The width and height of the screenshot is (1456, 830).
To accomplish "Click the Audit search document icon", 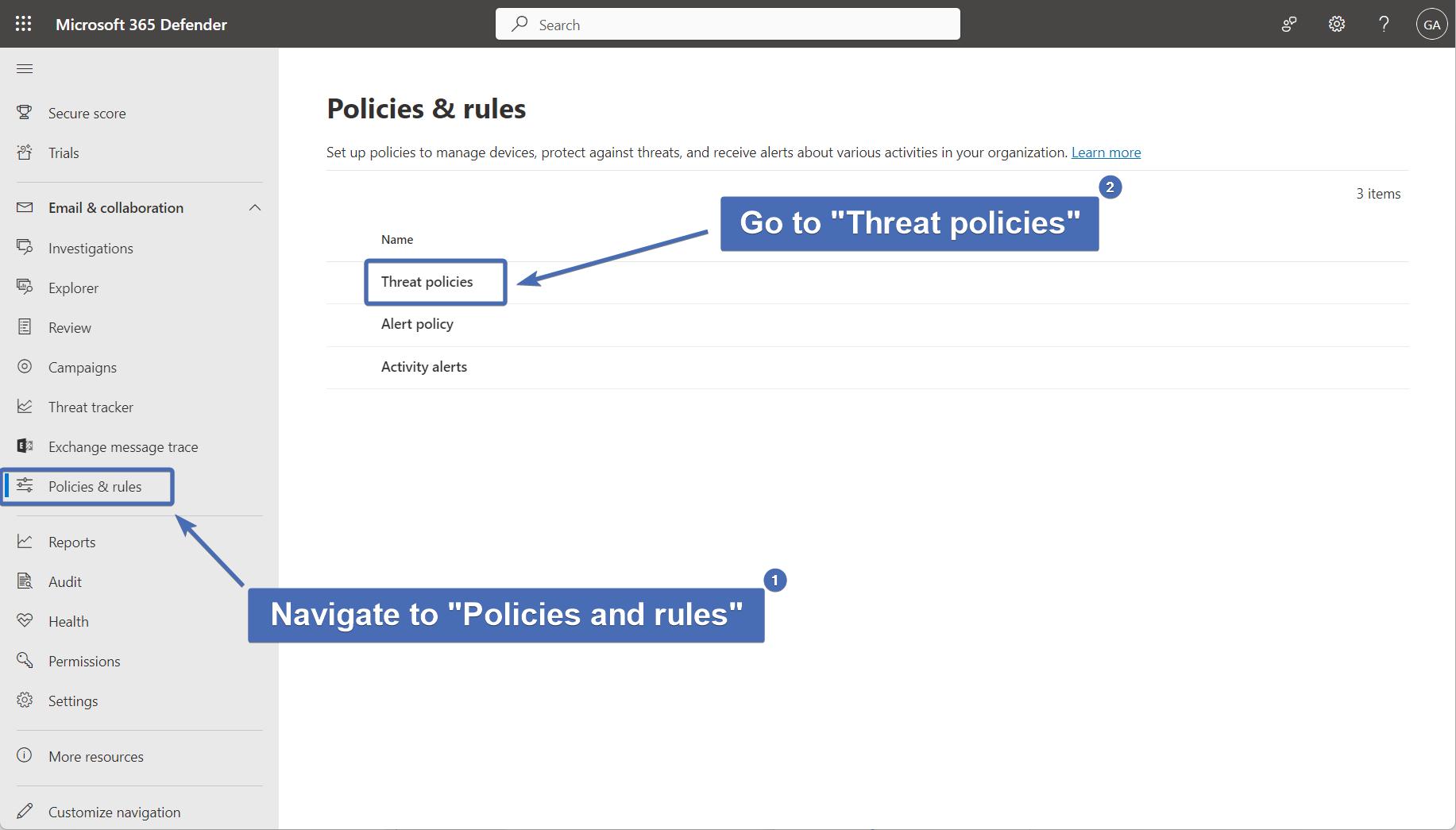I will tap(25, 581).
